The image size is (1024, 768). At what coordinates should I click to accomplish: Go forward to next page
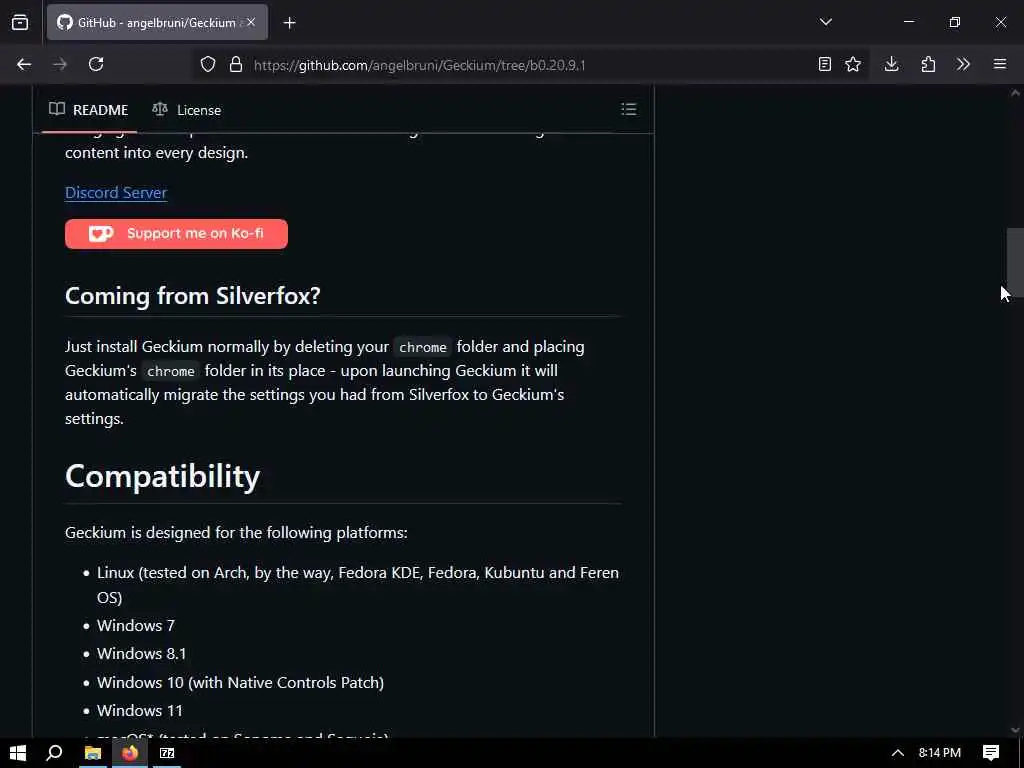pos(59,64)
